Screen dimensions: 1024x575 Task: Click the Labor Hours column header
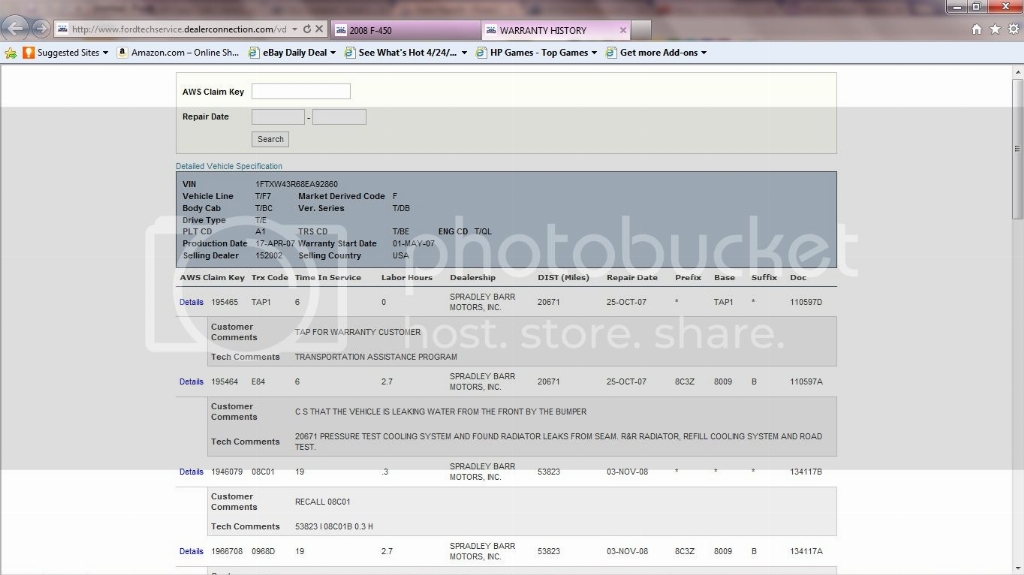coord(407,278)
